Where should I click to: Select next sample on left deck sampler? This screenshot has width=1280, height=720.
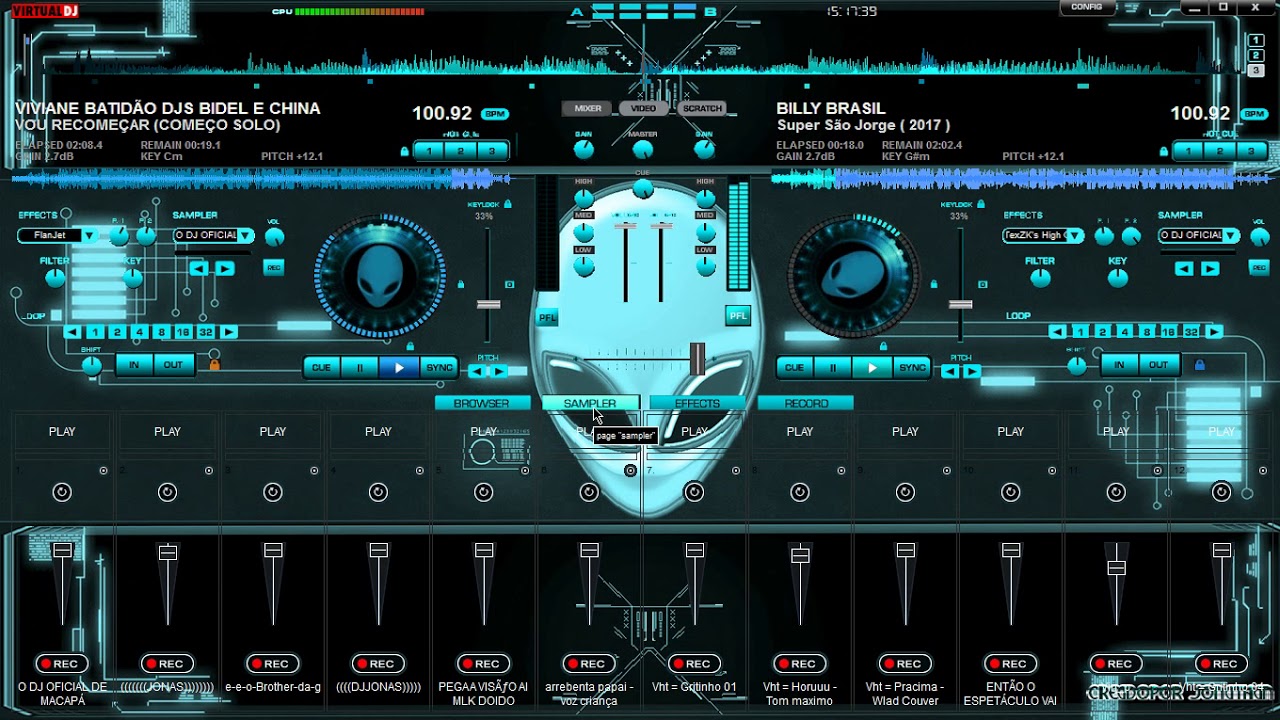pos(224,268)
